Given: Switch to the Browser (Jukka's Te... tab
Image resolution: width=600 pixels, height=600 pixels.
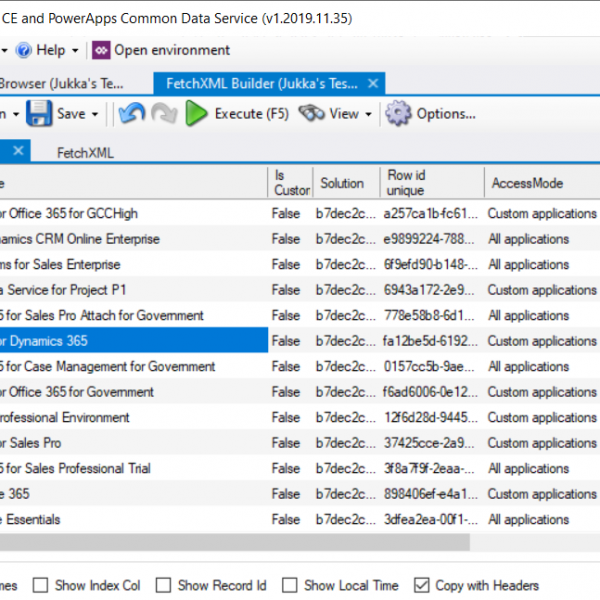Looking at the screenshot, I should coord(61,83).
